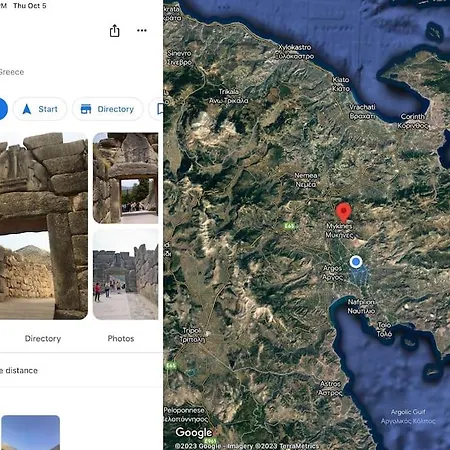Click the Google logo on the map

(x=194, y=432)
